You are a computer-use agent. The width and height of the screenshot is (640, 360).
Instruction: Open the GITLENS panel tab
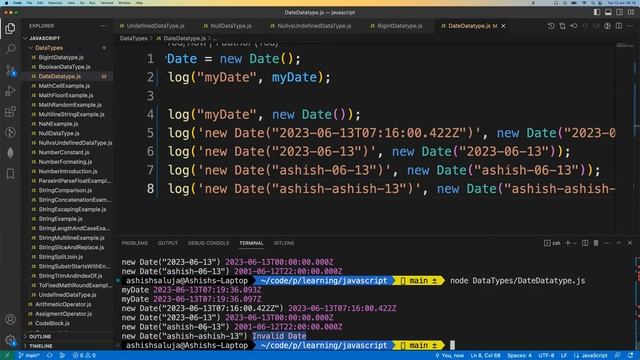tap(284, 243)
